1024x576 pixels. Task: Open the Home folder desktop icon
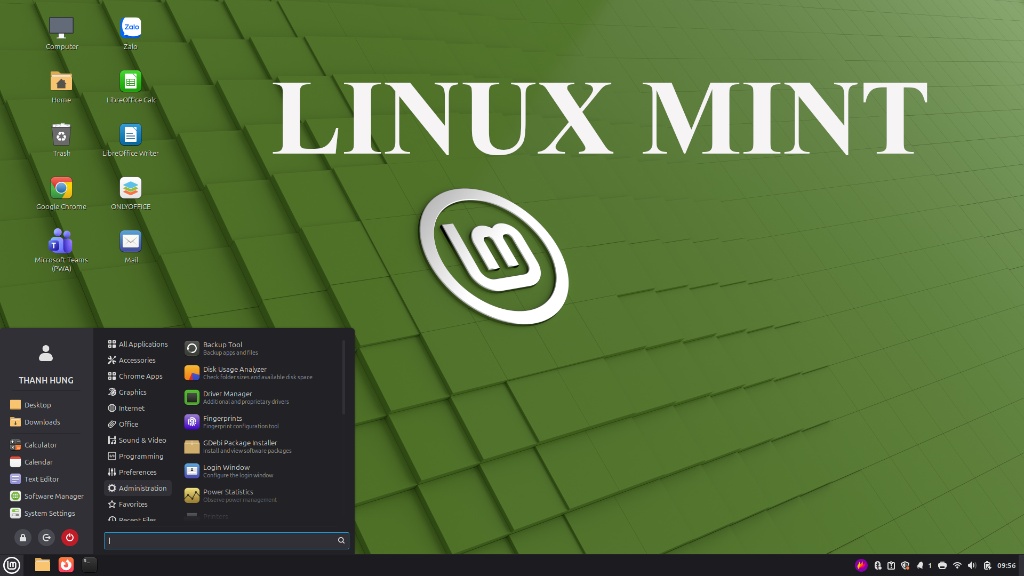pos(61,86)
